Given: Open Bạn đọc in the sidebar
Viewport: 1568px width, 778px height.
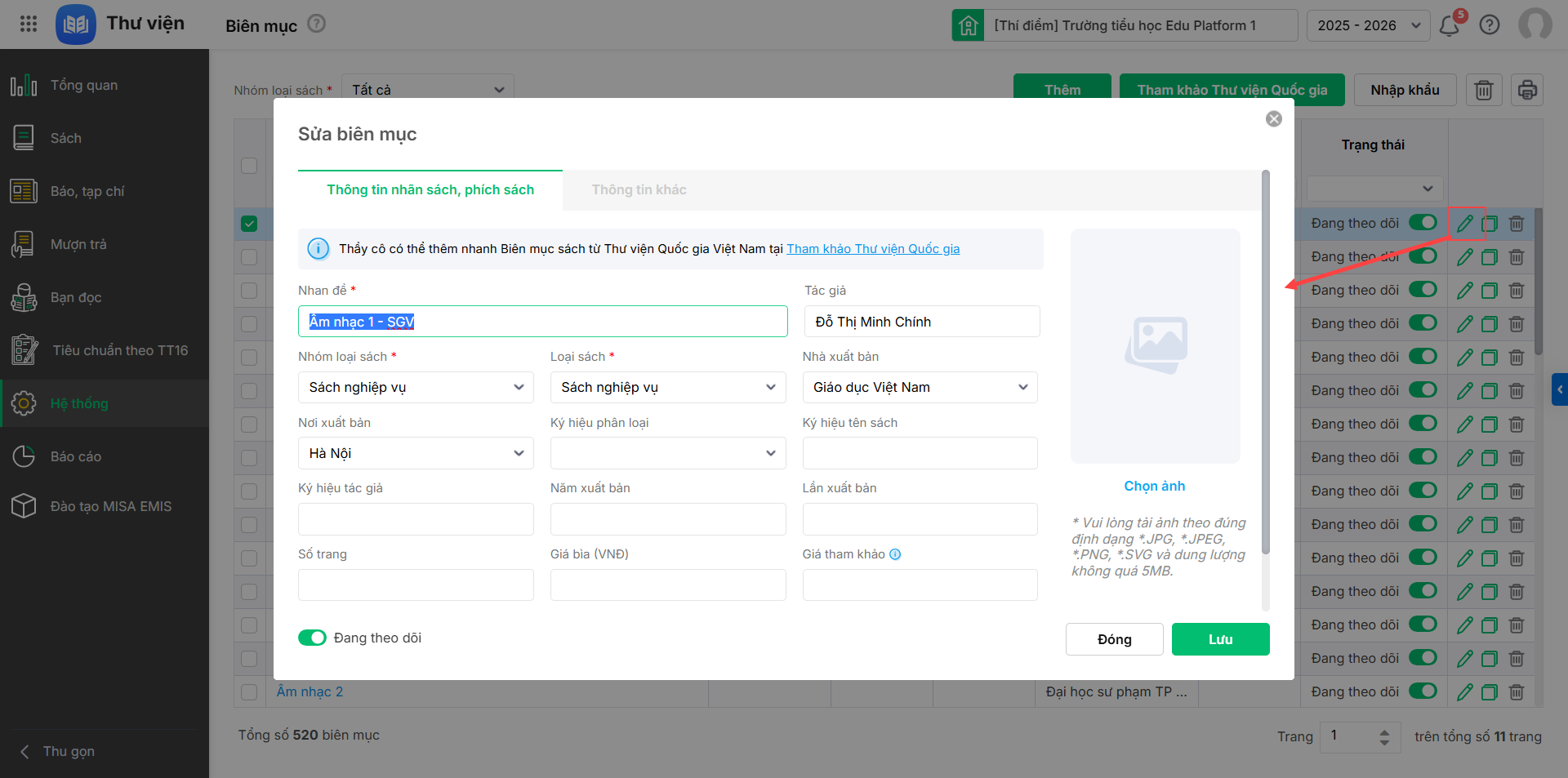Looking at the screenshot, I should [76, 297].
